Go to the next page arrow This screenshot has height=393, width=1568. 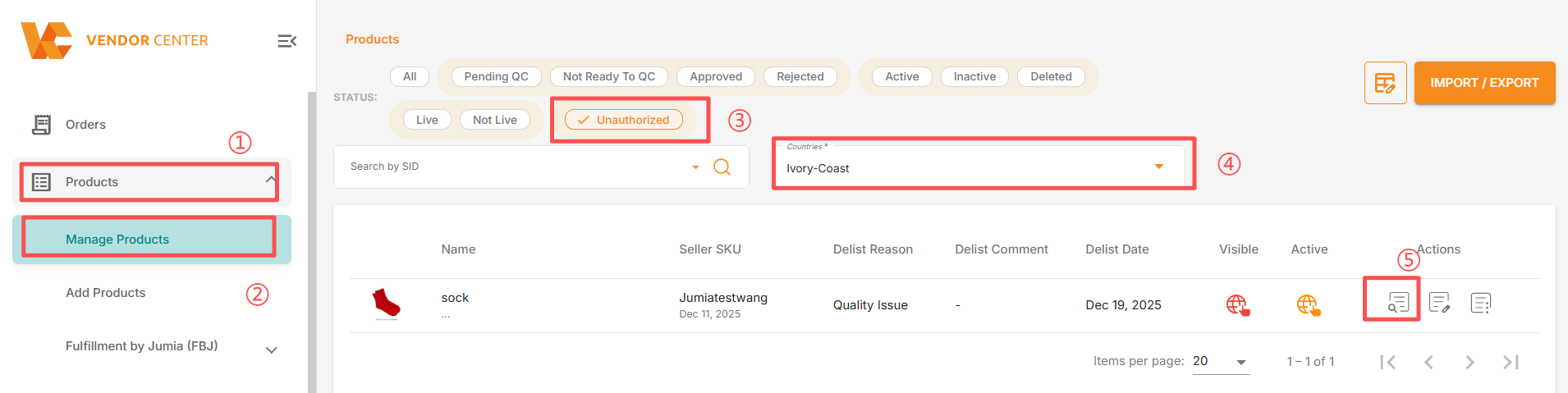(x=1469, y=362)
